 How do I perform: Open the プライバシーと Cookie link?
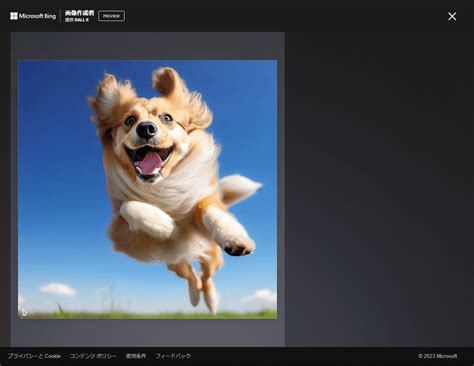(34, 356)
